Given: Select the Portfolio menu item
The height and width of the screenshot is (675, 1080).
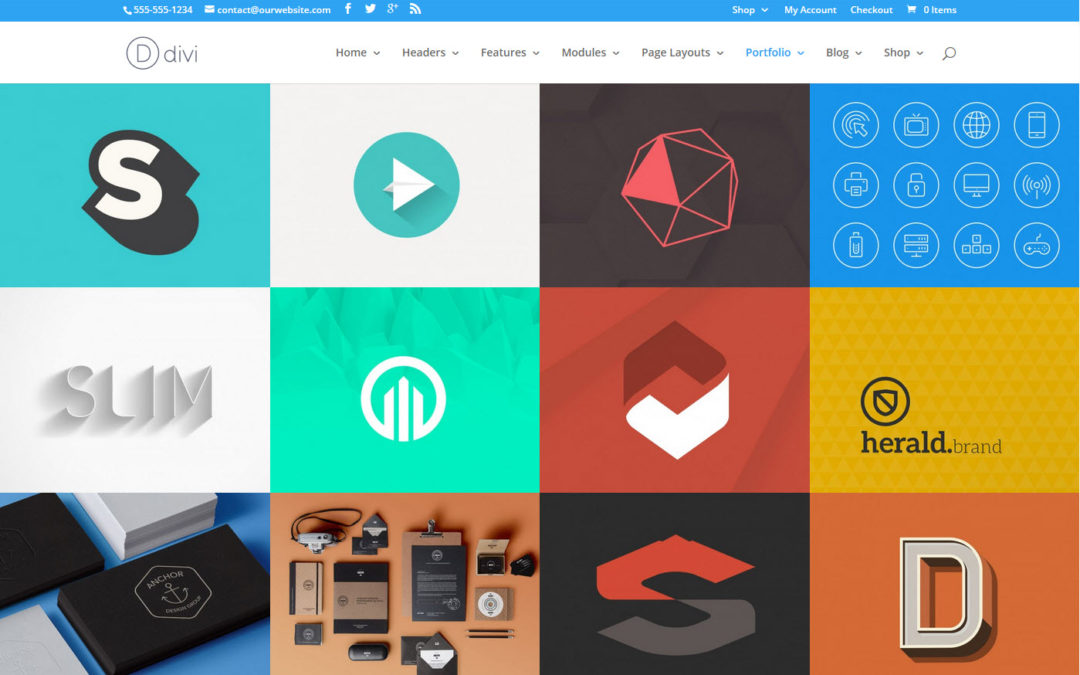Looking at the screenshot, I should click(767, 52).
